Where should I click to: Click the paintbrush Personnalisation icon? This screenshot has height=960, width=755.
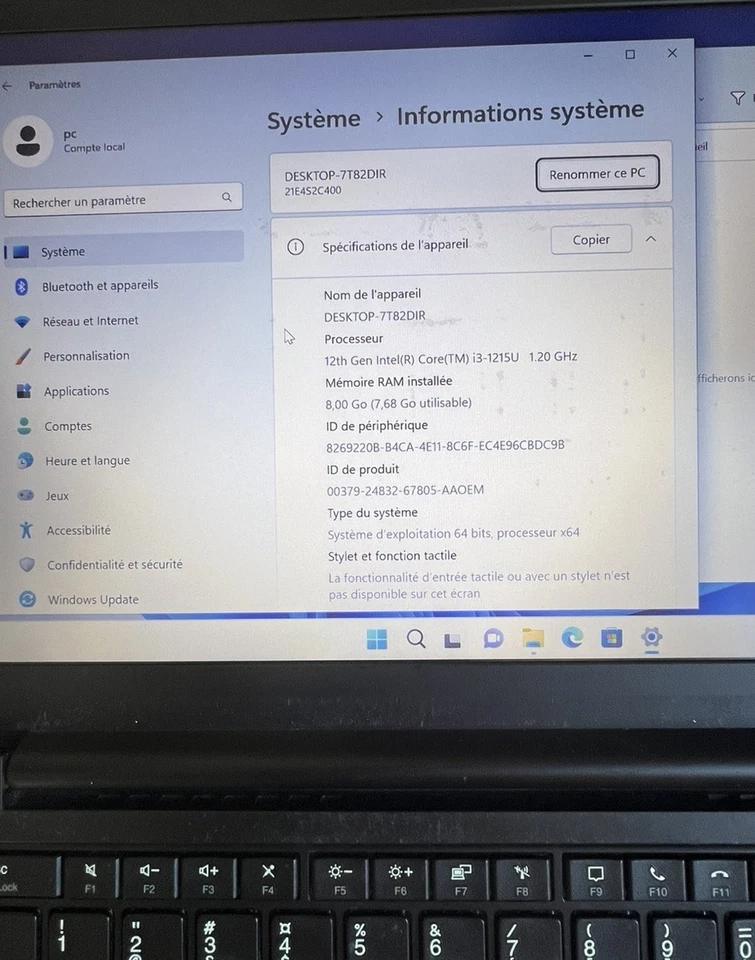[23, 356]
